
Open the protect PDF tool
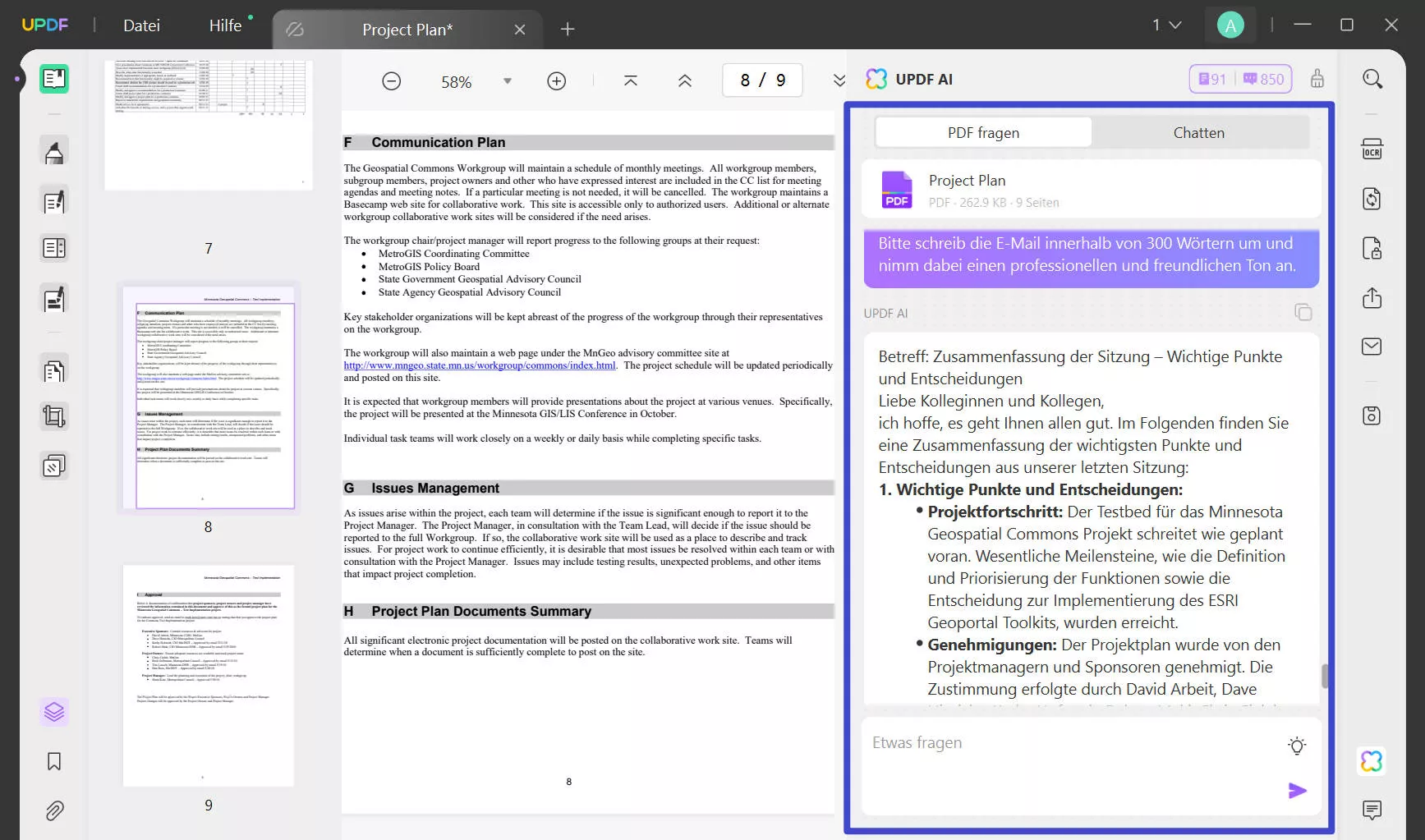pyautogui.click(x=1372, y=248)
